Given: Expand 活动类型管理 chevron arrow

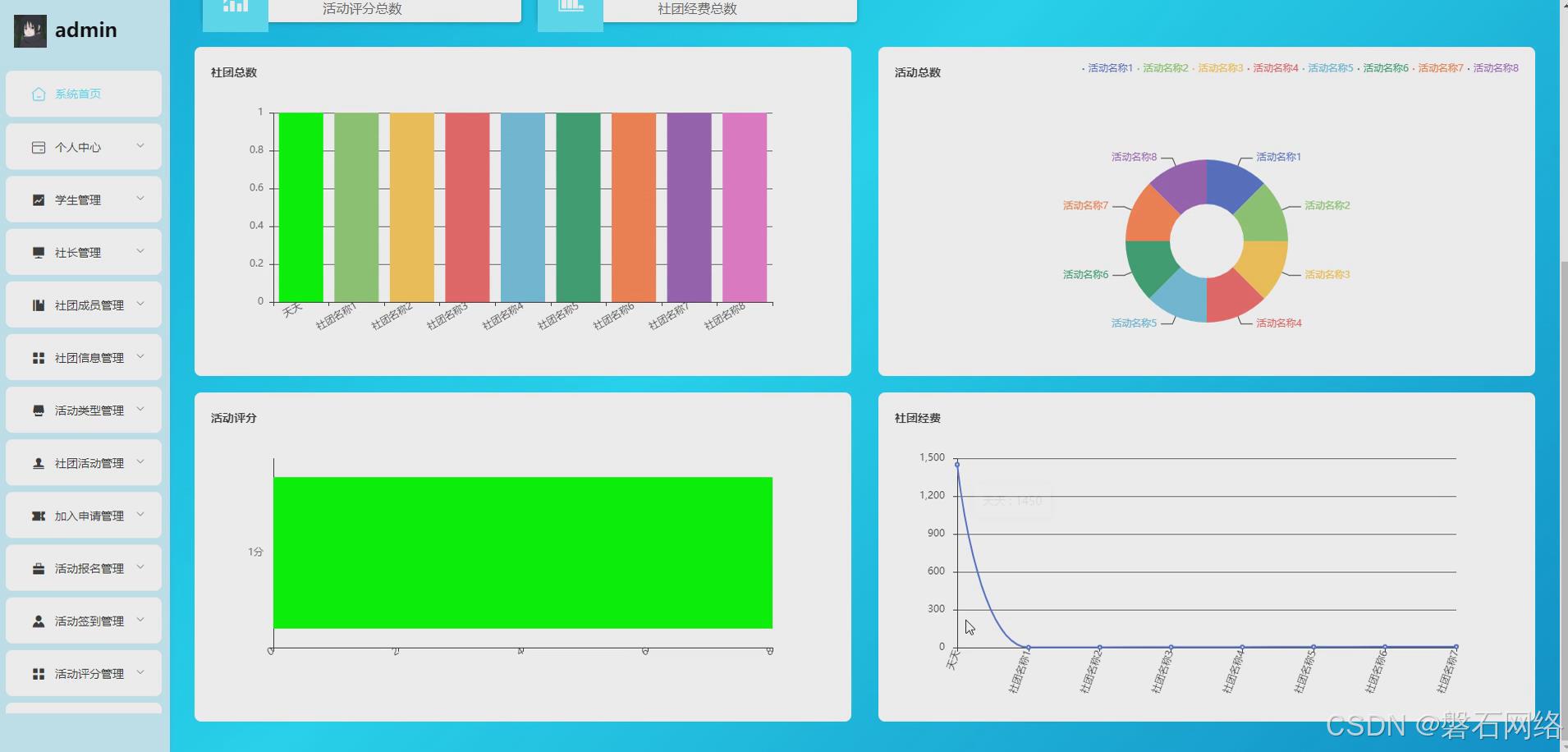Looking at the screenshot, I should 140,409.
